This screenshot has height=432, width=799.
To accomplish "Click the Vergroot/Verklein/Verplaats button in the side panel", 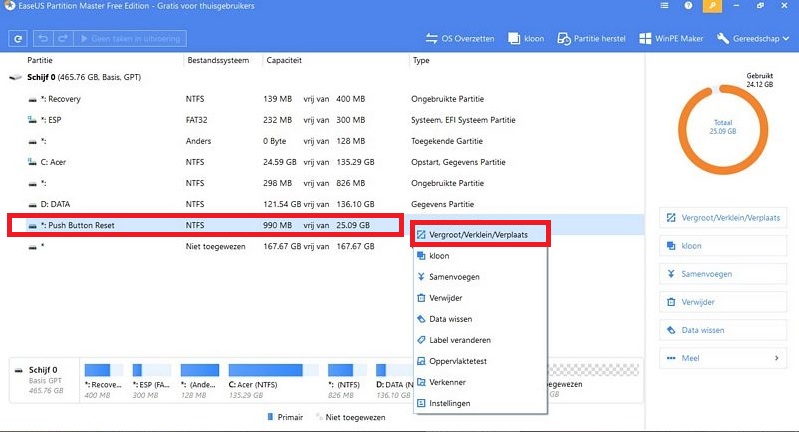I will 723,218.
